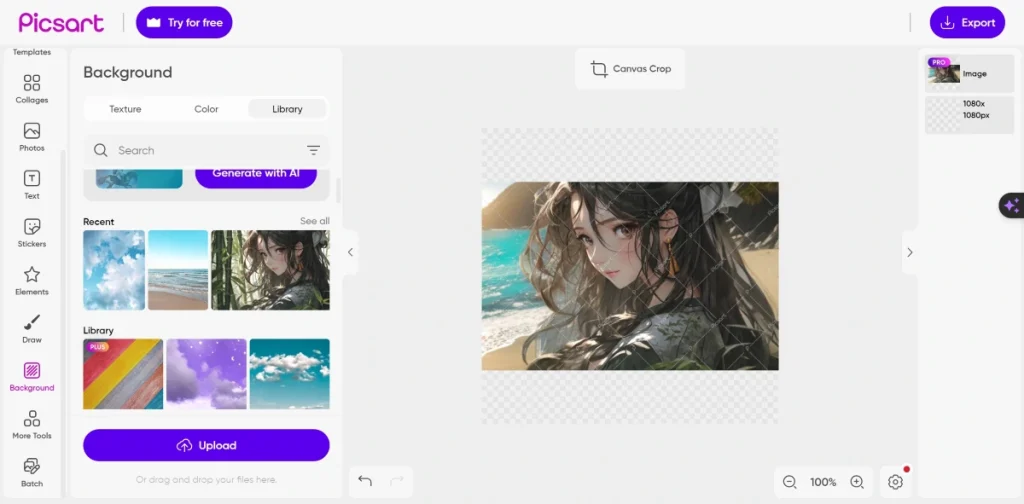
Task: Click the AI preview horse image thumbnail
Action: 139,178
